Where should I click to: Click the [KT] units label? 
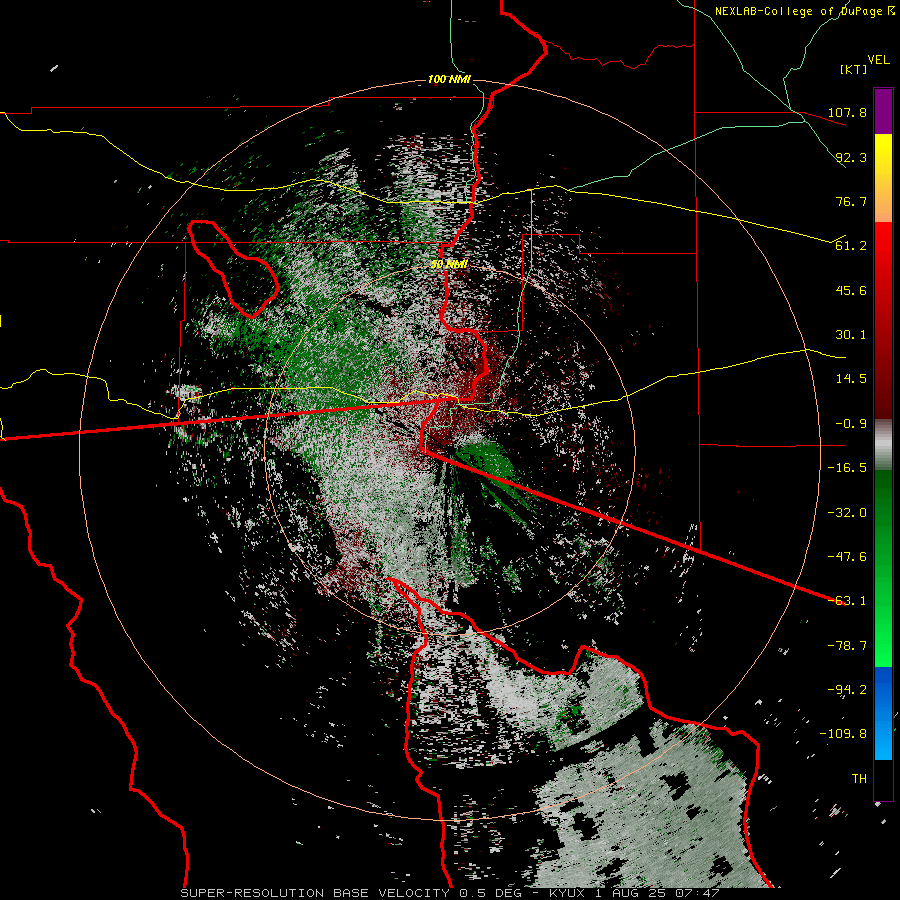854,69
